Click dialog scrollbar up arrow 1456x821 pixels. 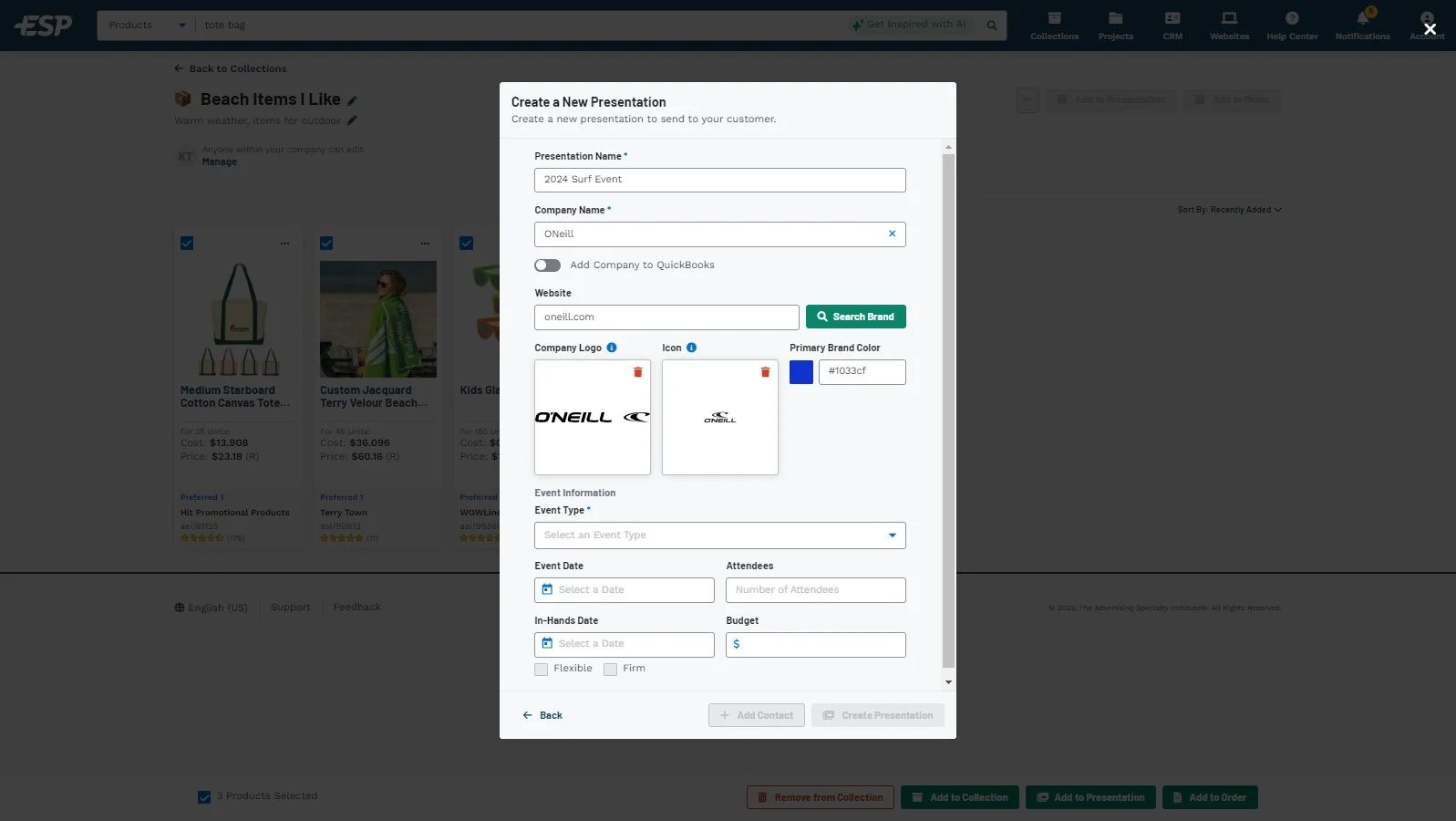point(948,147)
